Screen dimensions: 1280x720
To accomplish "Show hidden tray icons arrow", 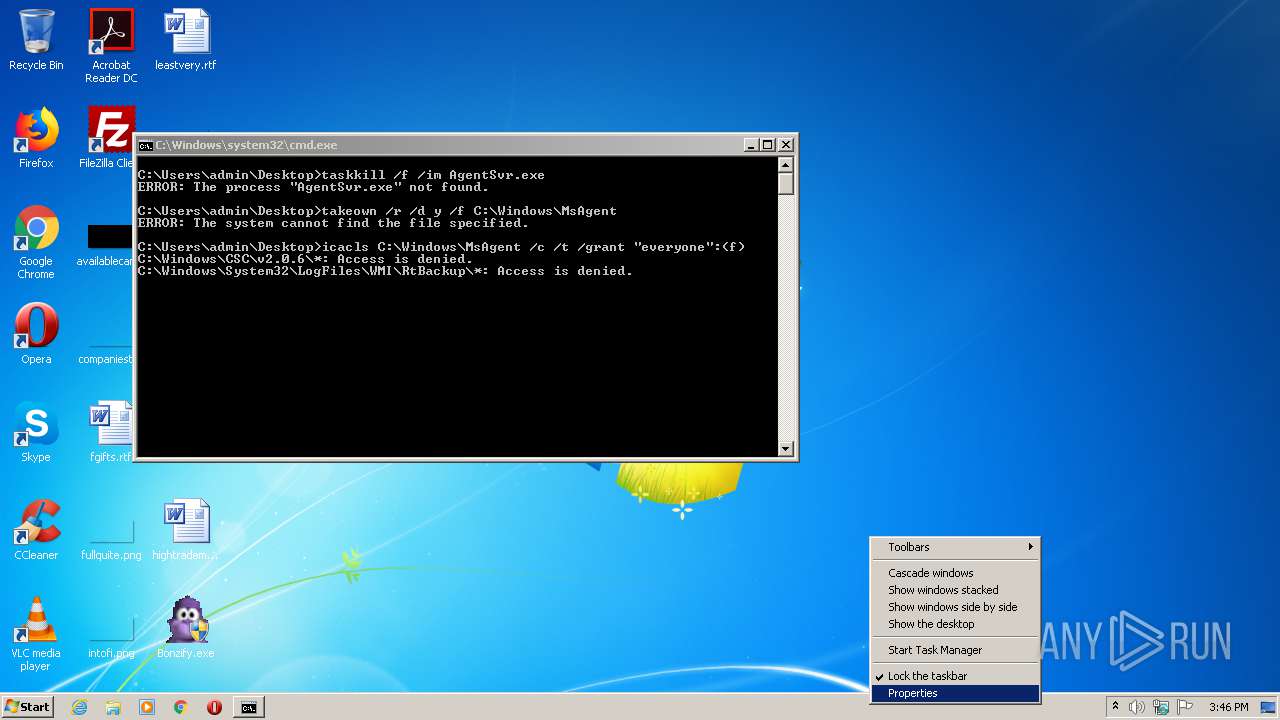I will point(1115,707).
